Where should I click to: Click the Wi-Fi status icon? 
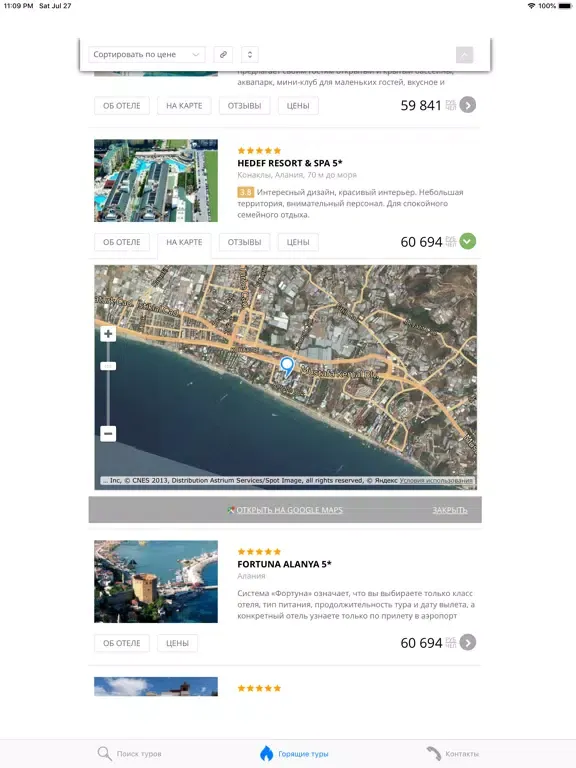(x=531, y=6)
